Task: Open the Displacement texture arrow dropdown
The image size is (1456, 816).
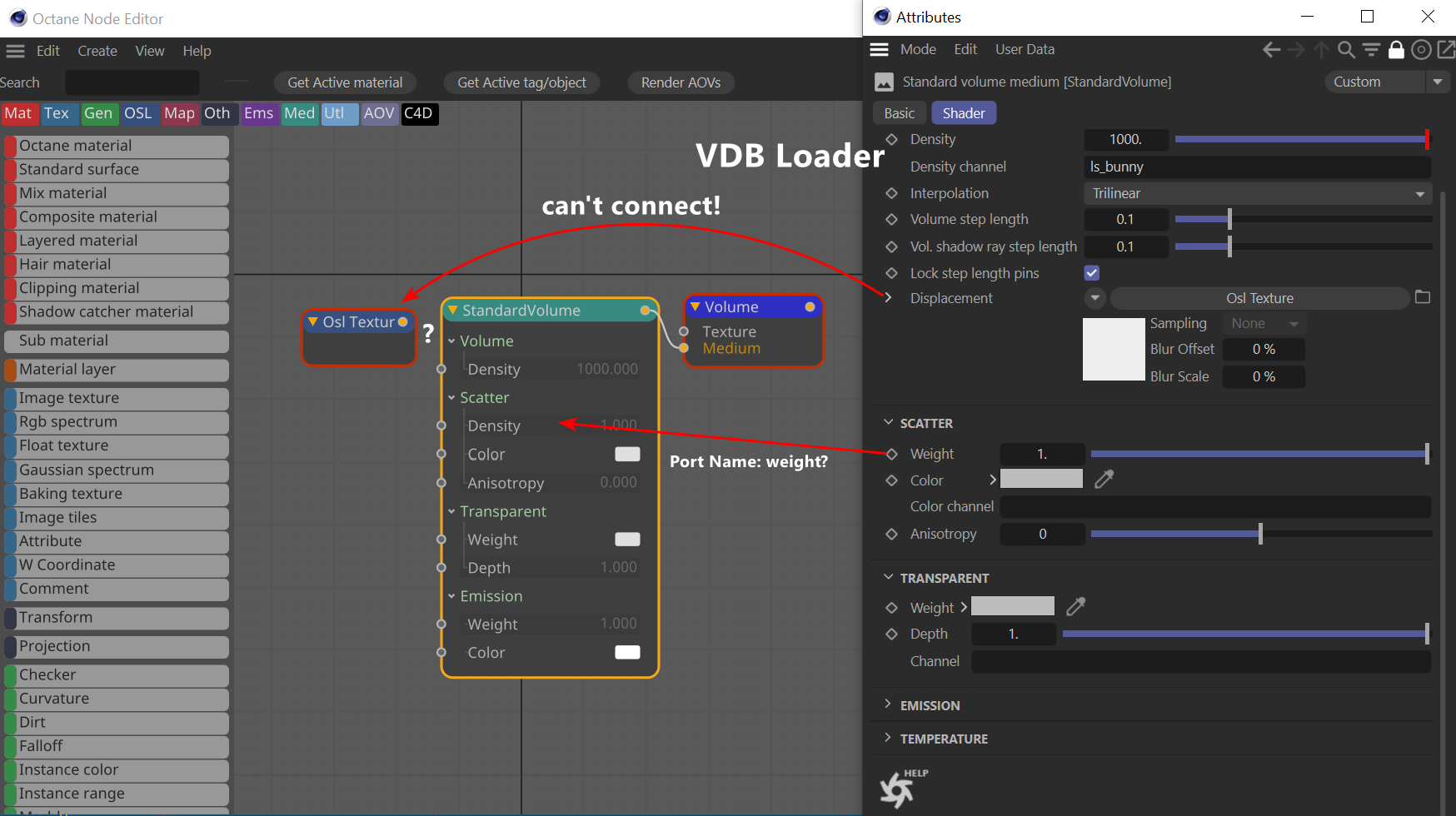Action: tap(1095, 298)
